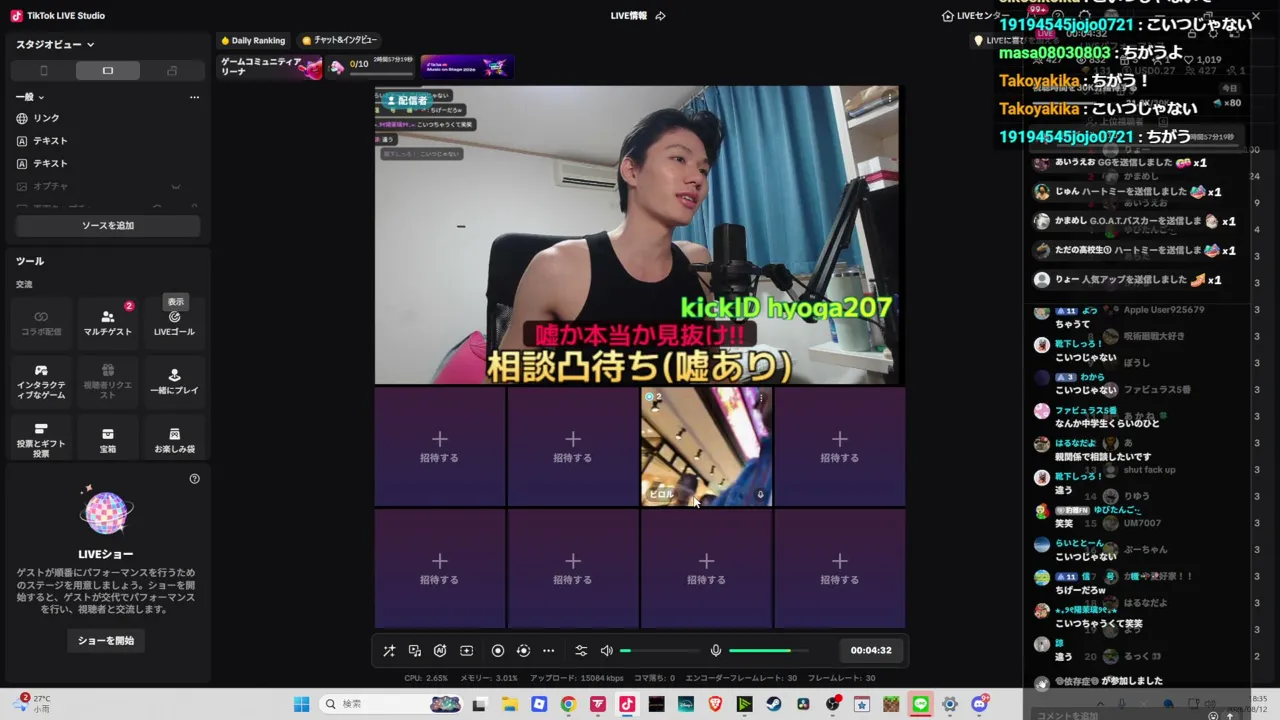
Task: Open the scene three-dot options
Action: 194,97
